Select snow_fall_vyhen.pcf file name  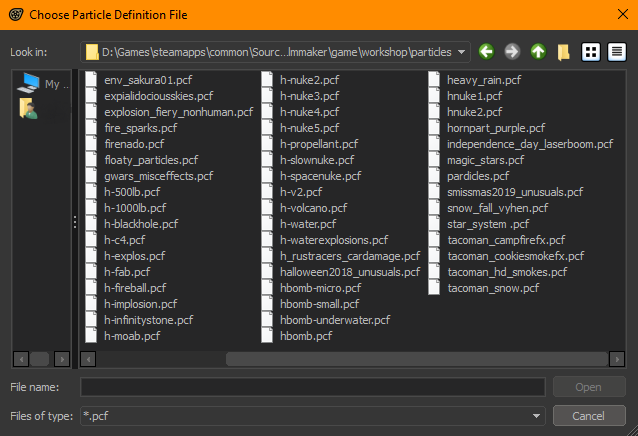click(x=498, y=208)
